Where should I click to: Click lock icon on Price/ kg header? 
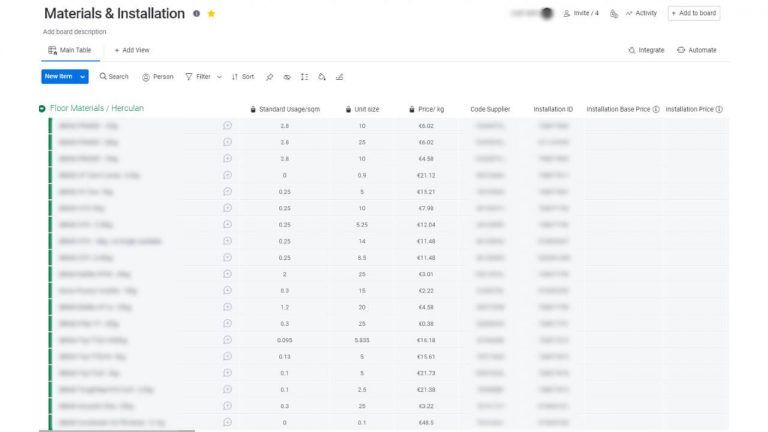click(412, 109)
